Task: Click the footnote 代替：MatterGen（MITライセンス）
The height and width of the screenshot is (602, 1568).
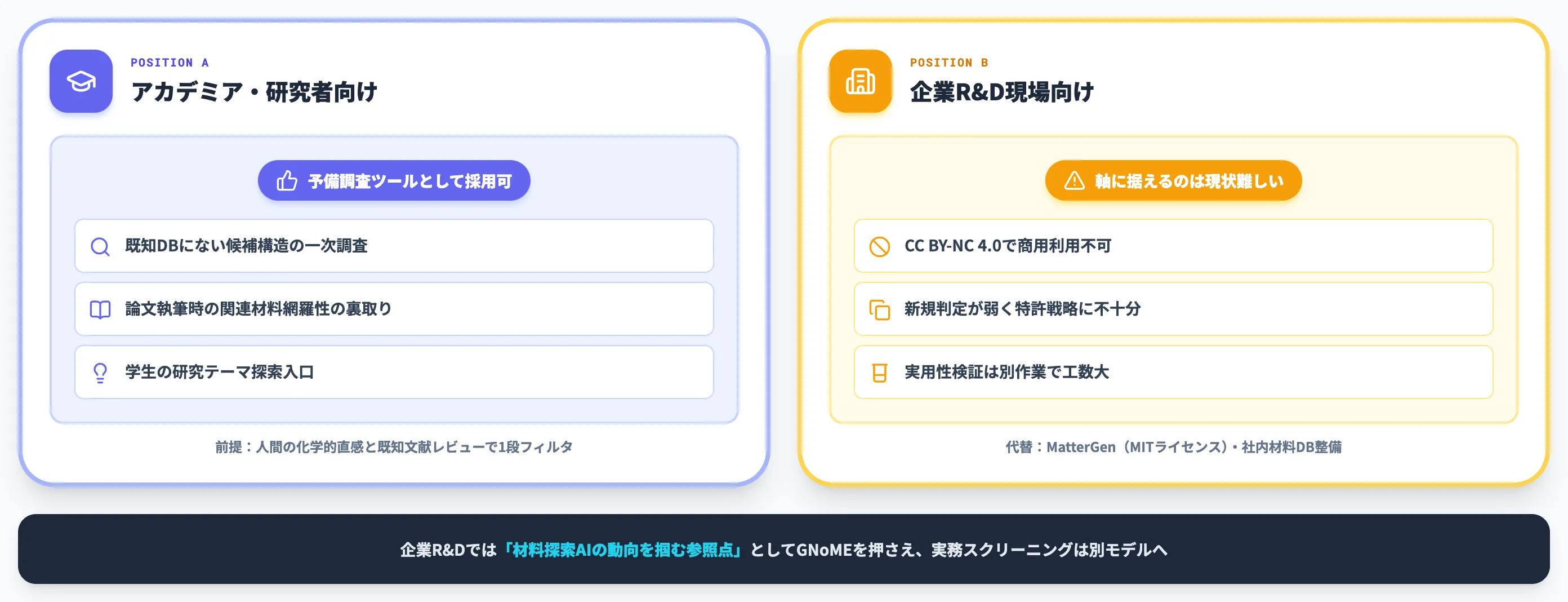Action: [x=1173, y=447]
